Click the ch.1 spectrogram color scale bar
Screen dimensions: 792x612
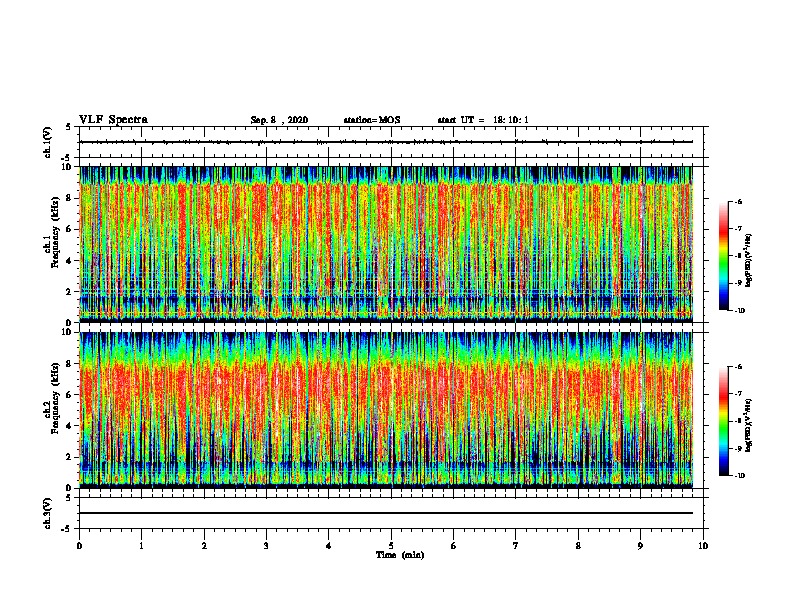click(x=724, y=256)
